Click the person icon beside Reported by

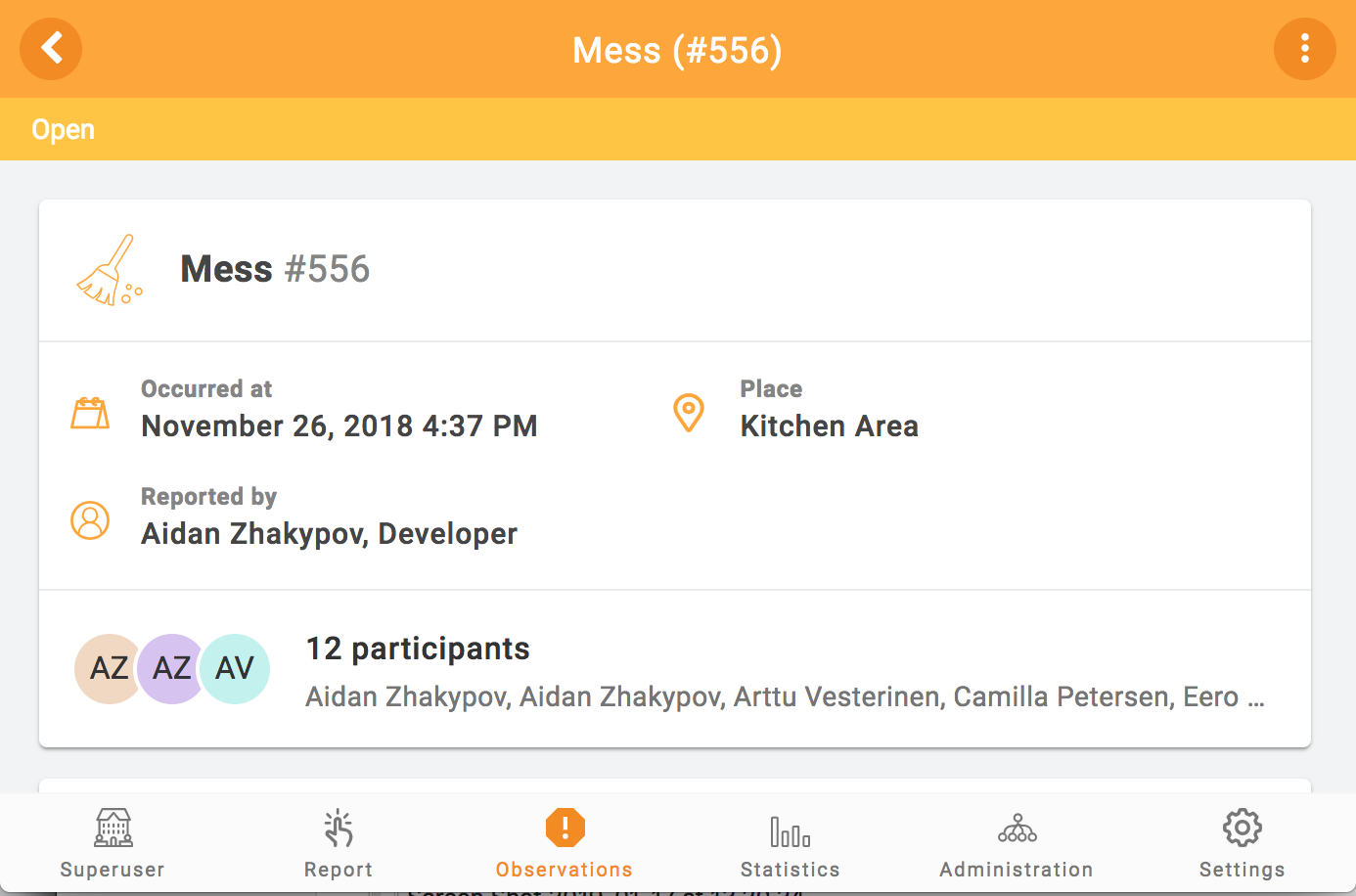(90, 520)
